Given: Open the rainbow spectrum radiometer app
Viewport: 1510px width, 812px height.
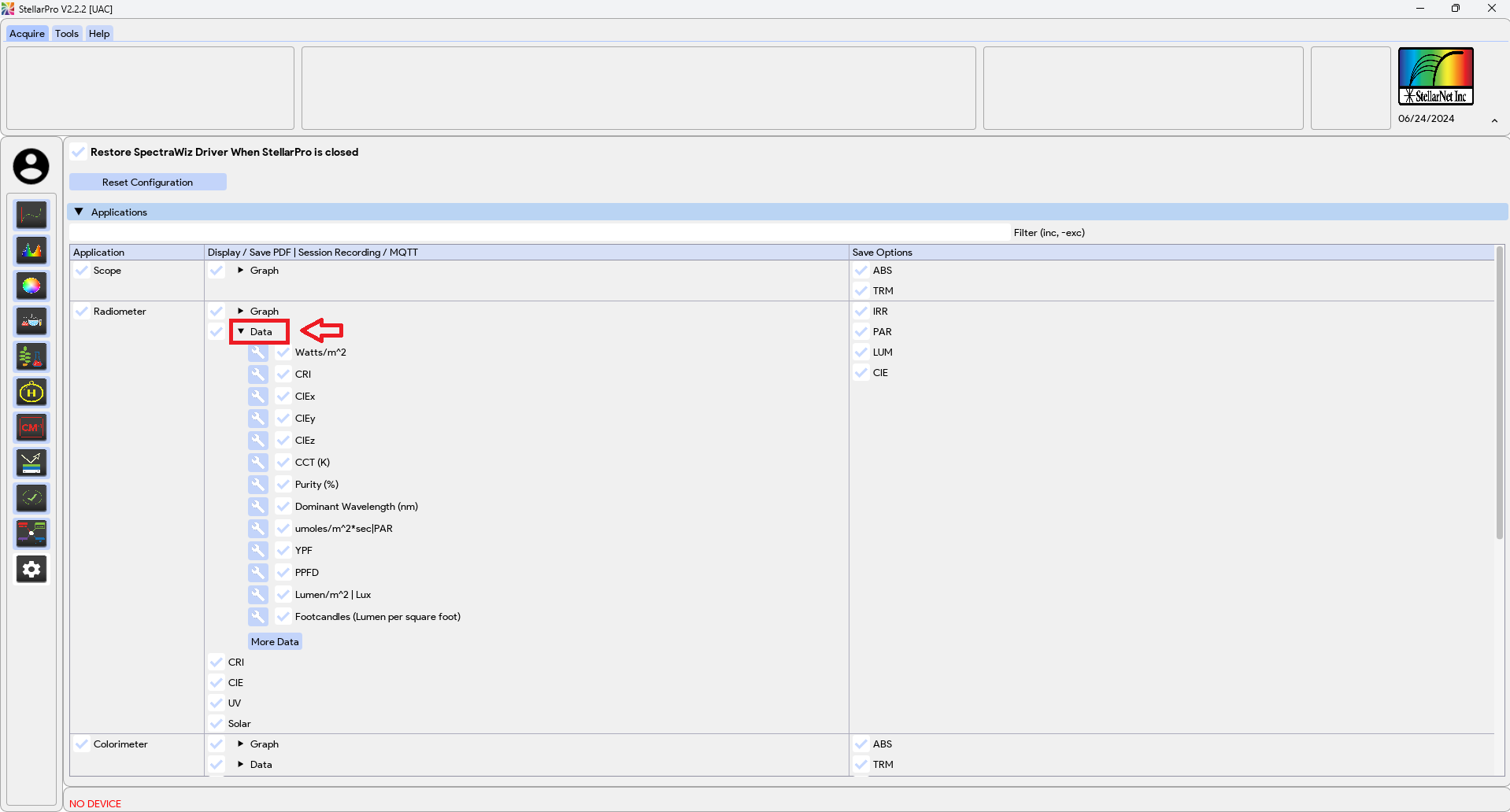Looking at the screenshot, I should 31,250.
